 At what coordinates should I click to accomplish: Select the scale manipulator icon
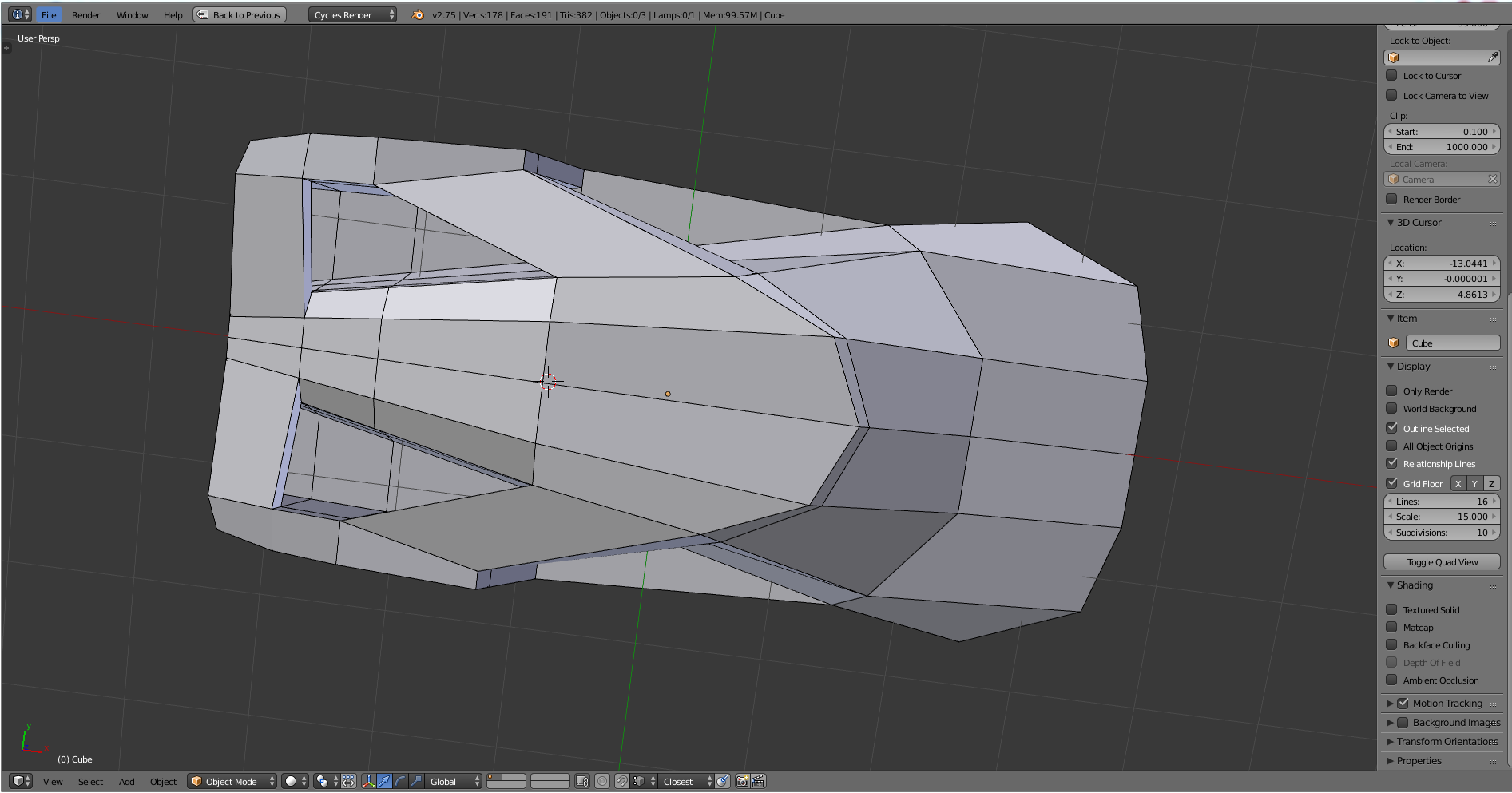tap(415, 781)
